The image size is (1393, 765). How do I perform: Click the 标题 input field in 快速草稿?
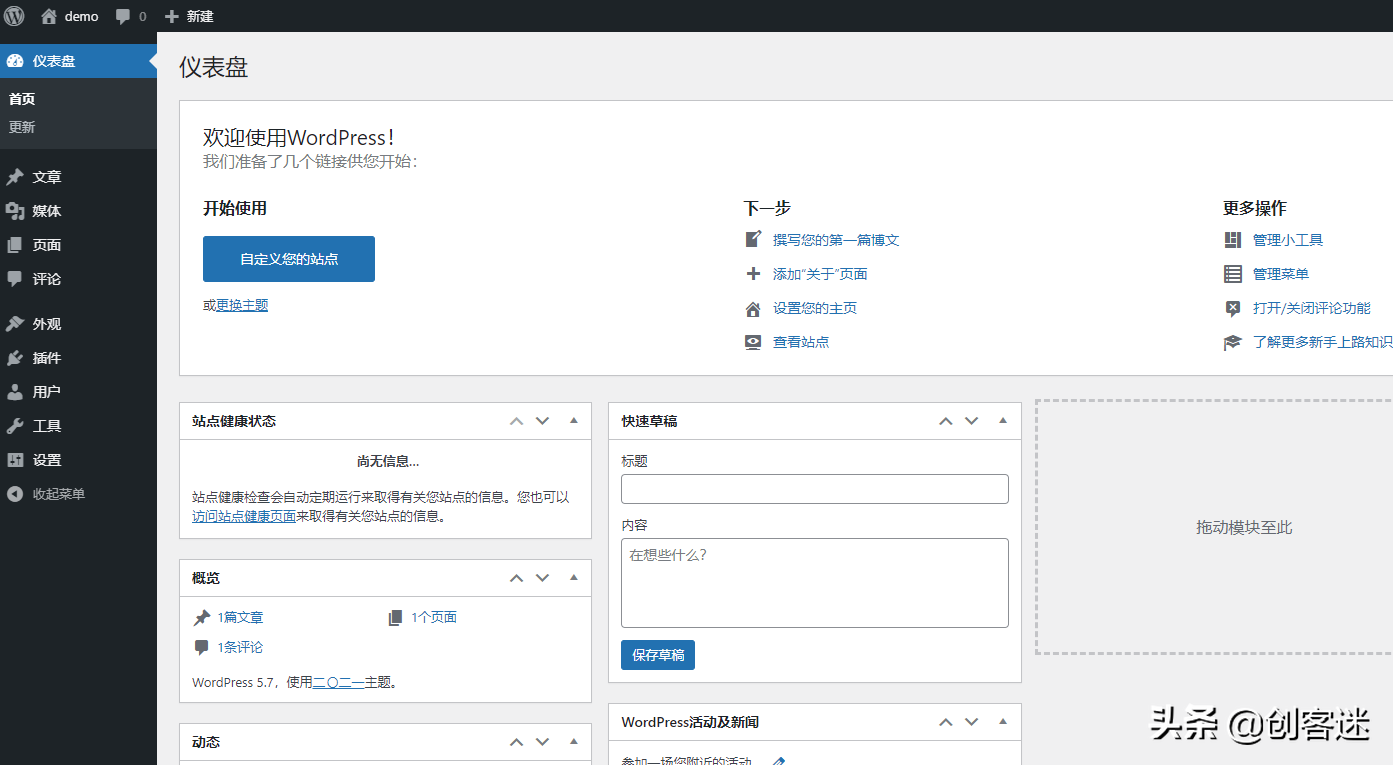[814, 489]
